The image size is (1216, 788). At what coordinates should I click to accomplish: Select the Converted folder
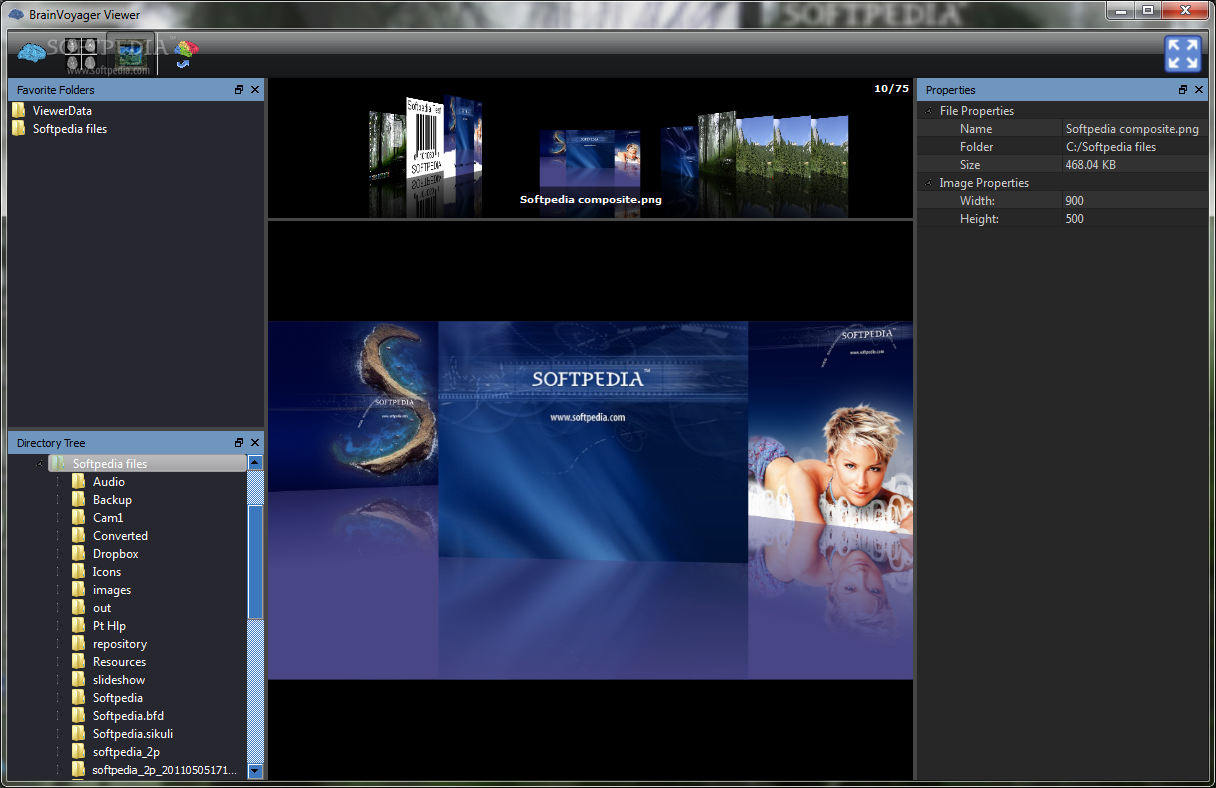point(120,536)
